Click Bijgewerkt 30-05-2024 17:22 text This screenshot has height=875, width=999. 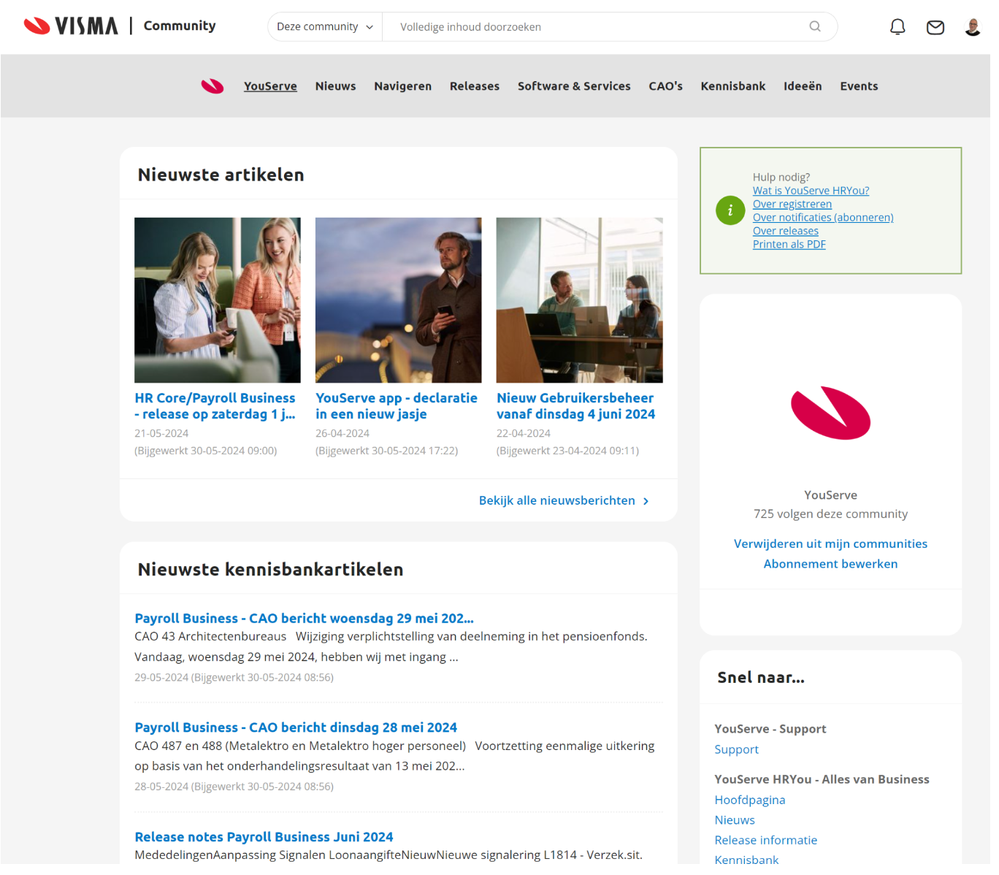pos(387,451)
